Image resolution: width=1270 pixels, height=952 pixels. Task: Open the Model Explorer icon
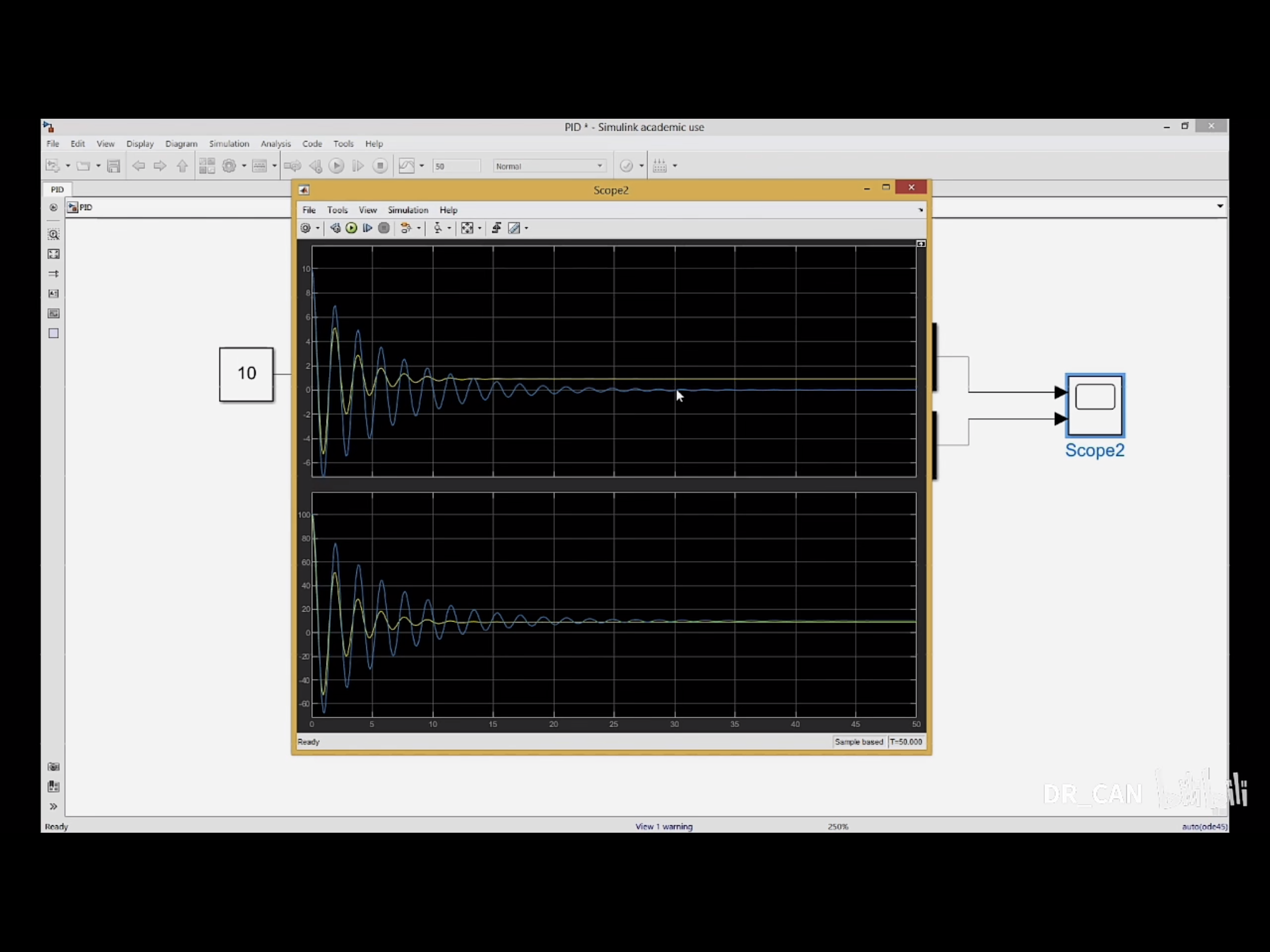tap(259, 166)
